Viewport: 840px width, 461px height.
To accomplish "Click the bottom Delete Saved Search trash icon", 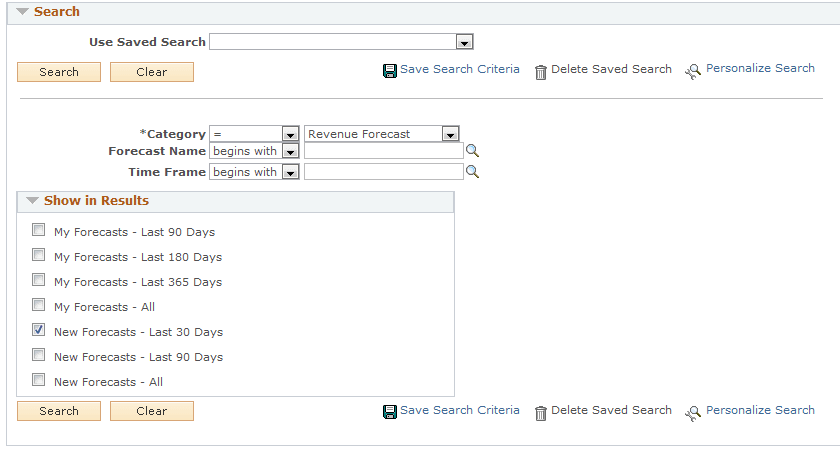I will [x=541, y=413].
